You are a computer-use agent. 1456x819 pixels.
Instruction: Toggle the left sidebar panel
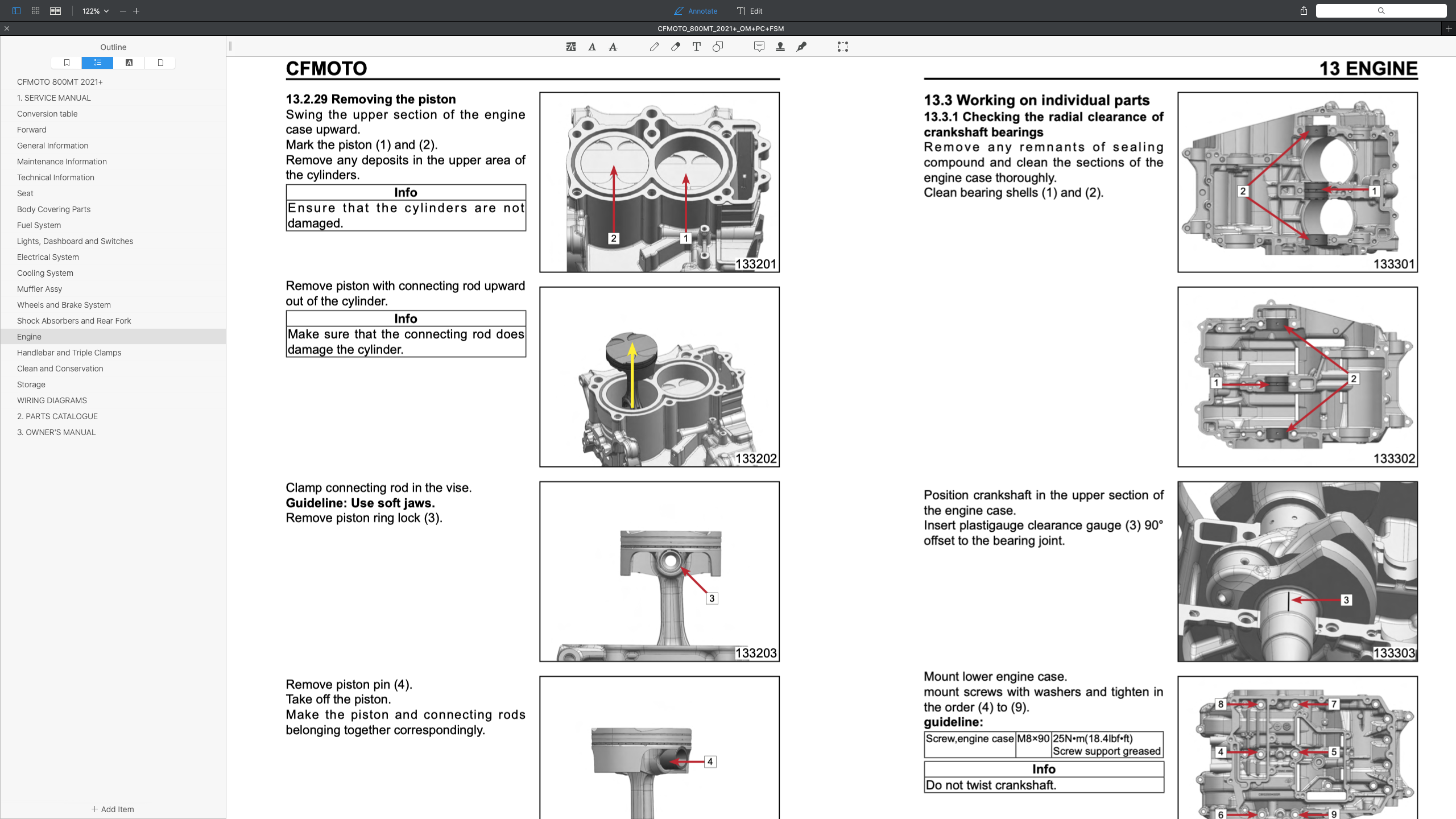click(16, 11)
